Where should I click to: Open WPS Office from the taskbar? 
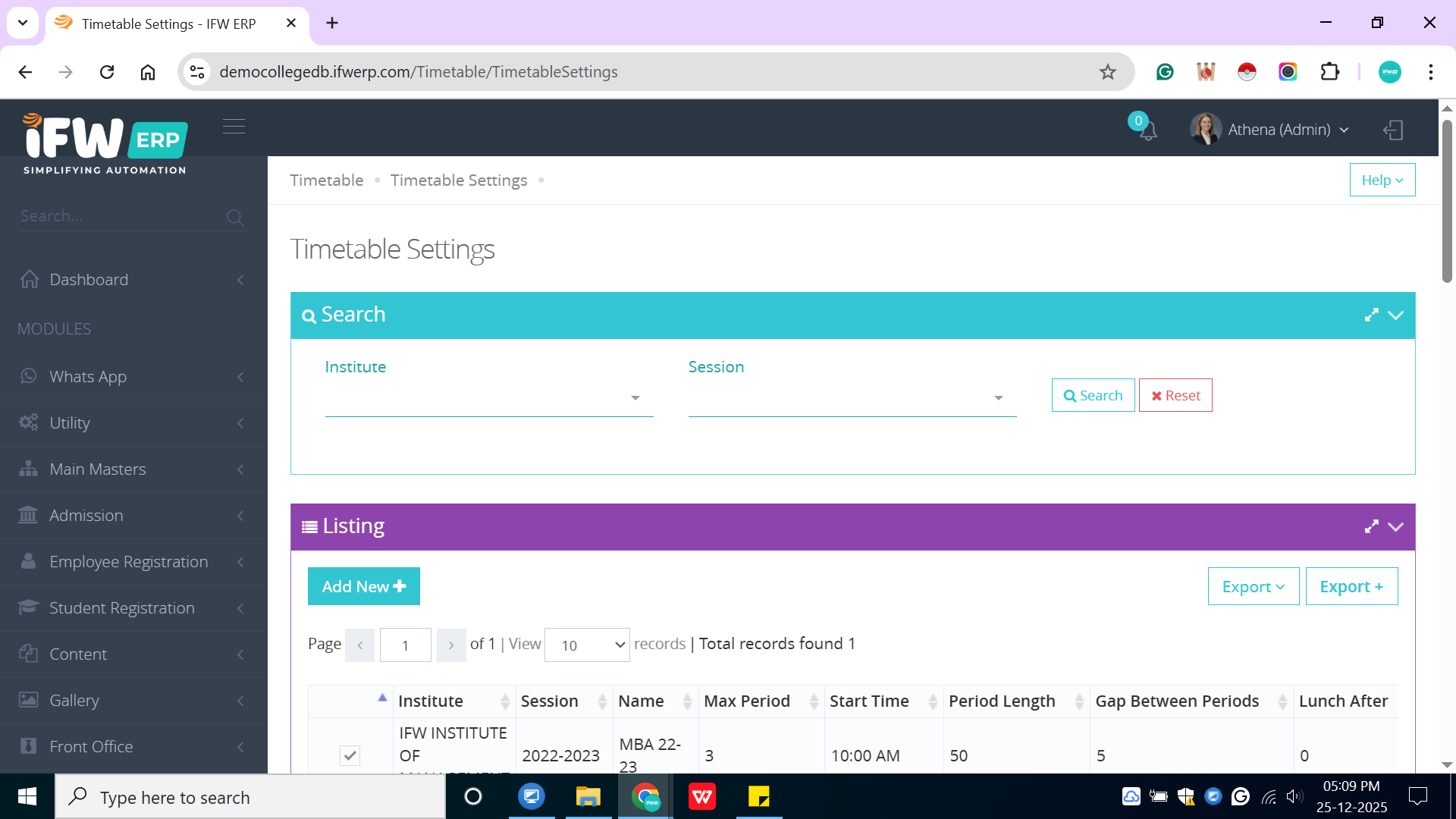tap(701, 797)
